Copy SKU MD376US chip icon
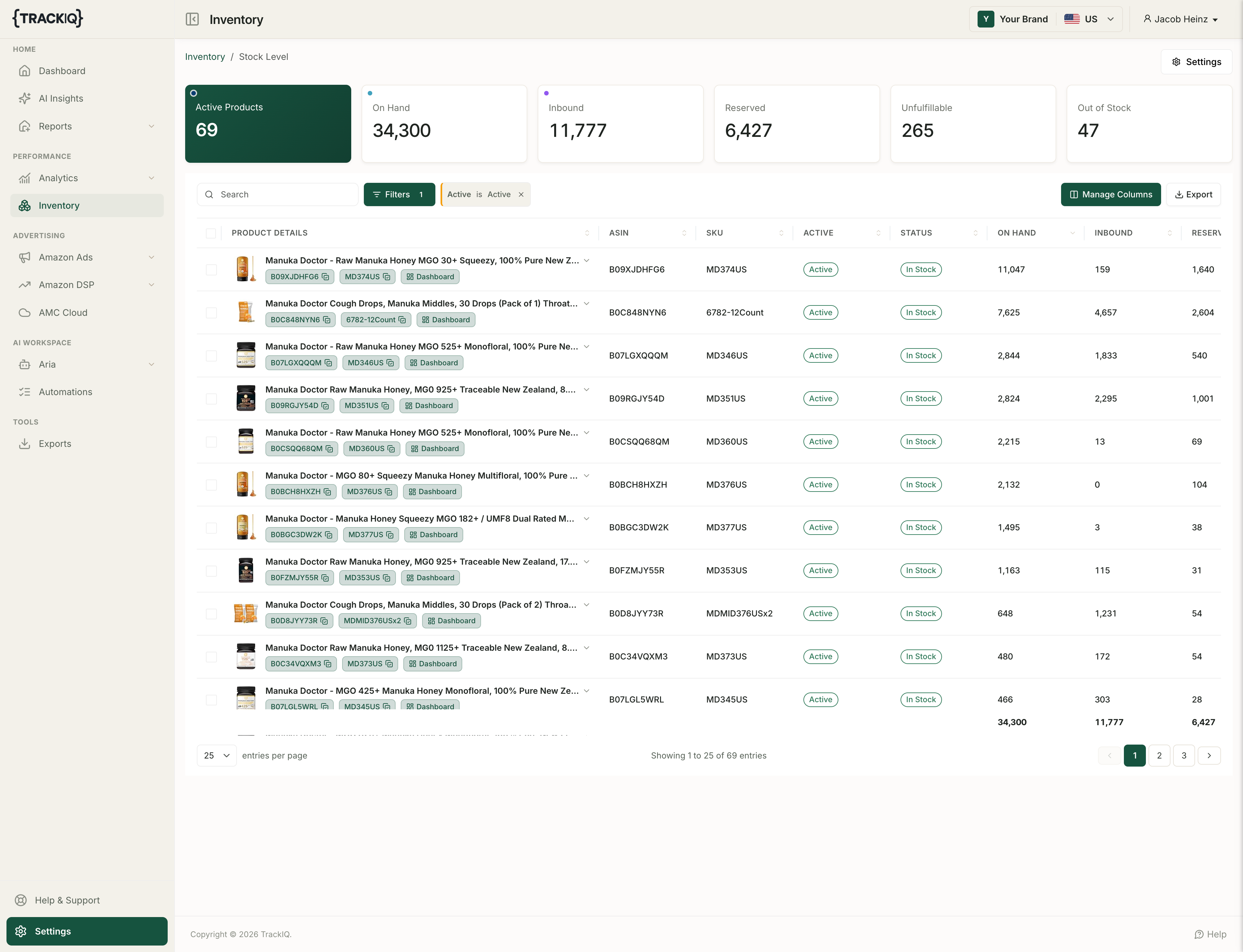Image resolution: width=1243 pixels, height=952 pixels. coord(388,492)
